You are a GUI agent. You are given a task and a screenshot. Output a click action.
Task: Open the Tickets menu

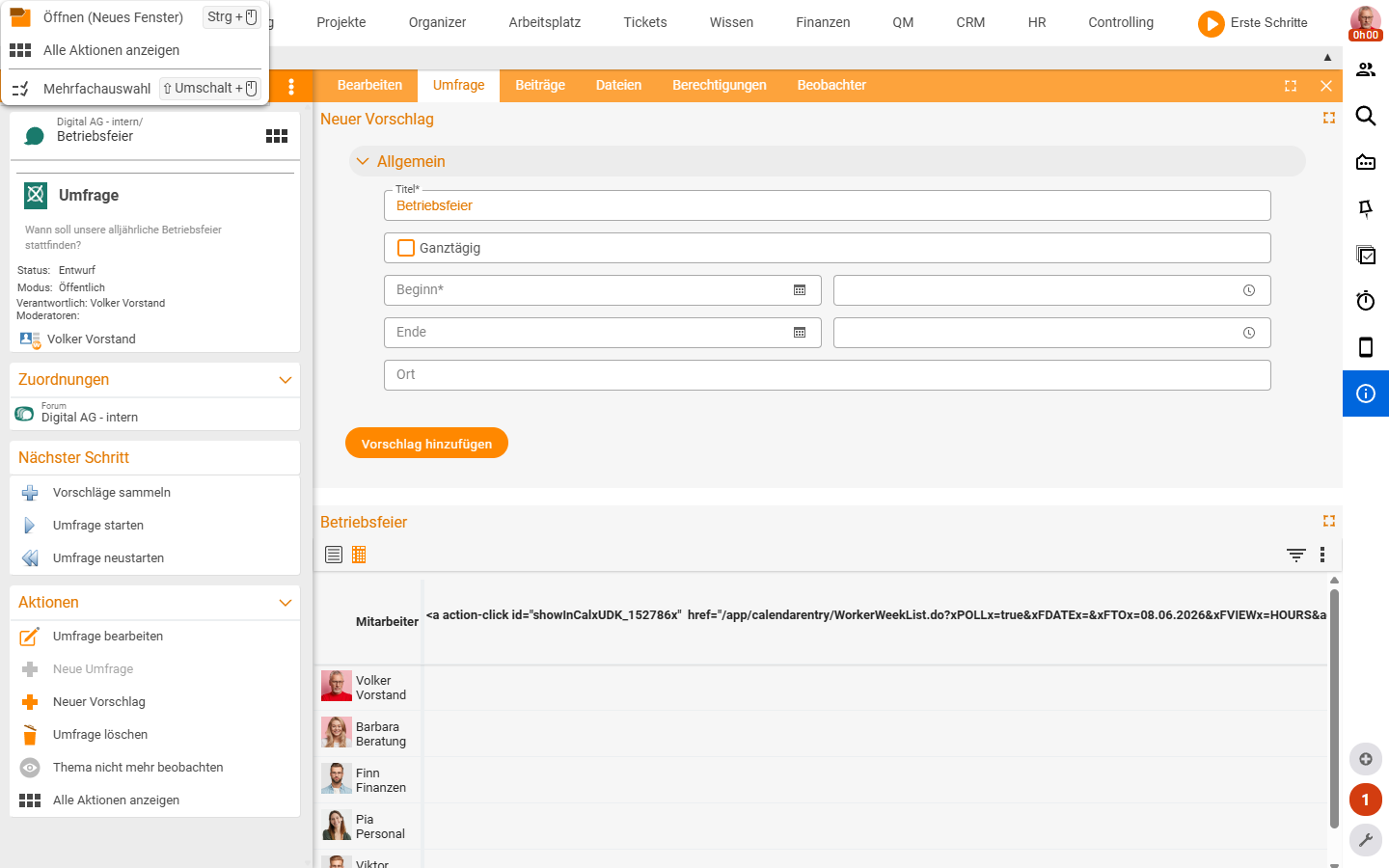click(x=645, y=22)
